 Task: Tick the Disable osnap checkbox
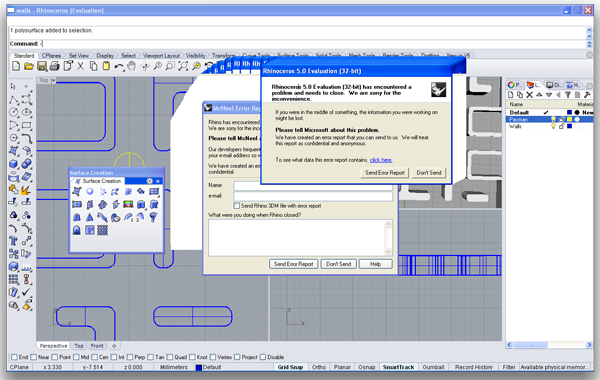[262, 357]
